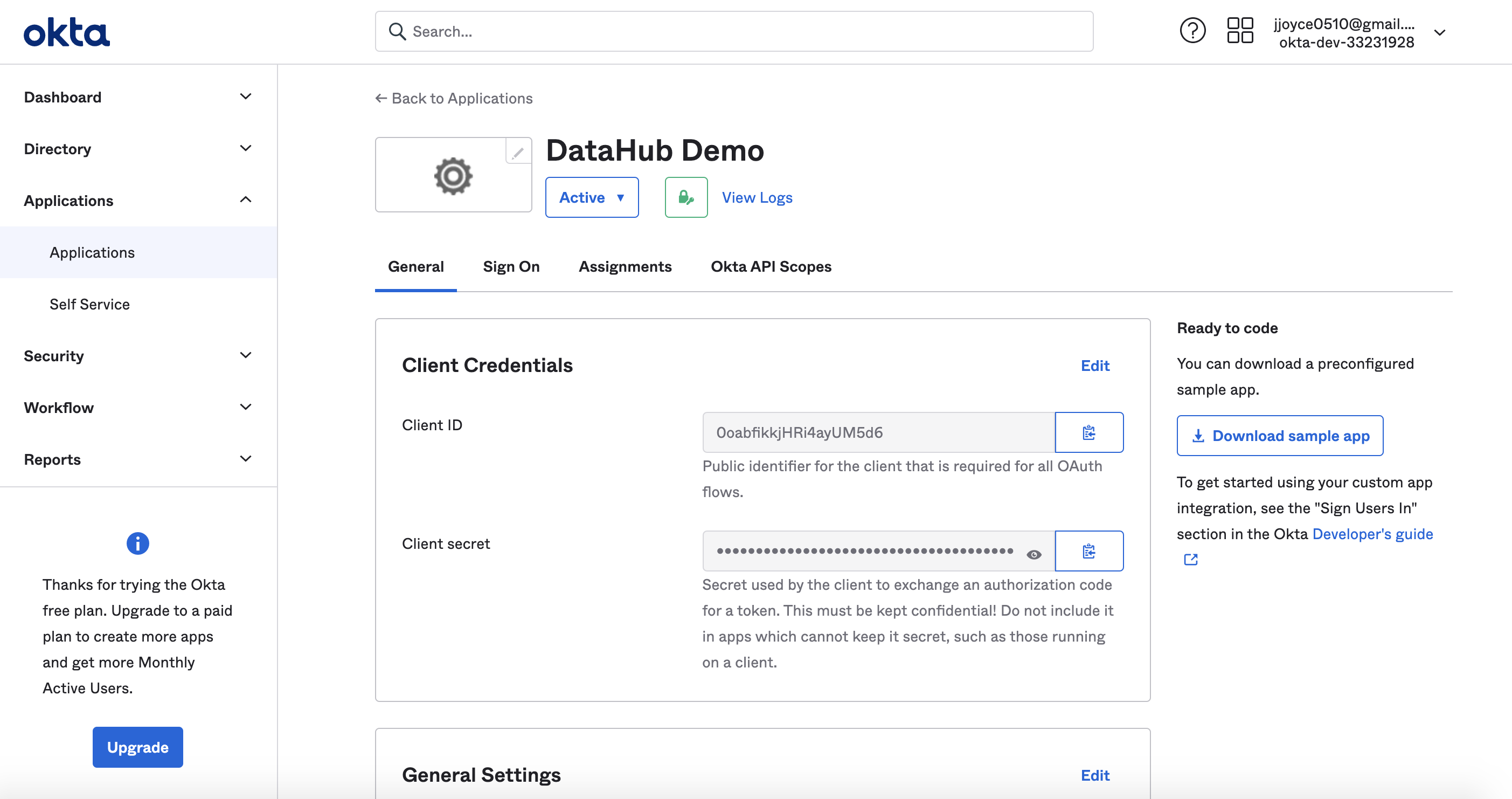
Task: Switch to the Okta API Scopes tab
Action: point(771,266)
